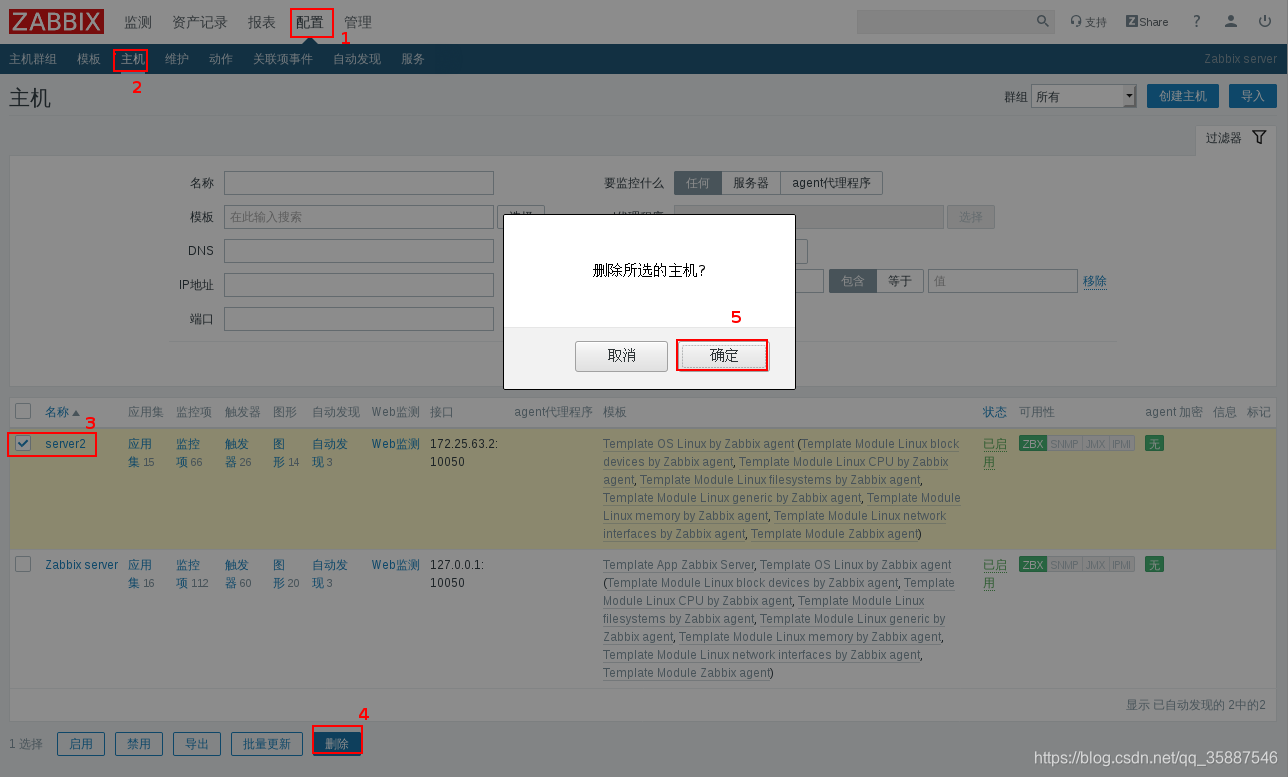Go to 自动发现 submenu
The height and width of the screenshot is (777, 1288).
[x=357, y=59]
